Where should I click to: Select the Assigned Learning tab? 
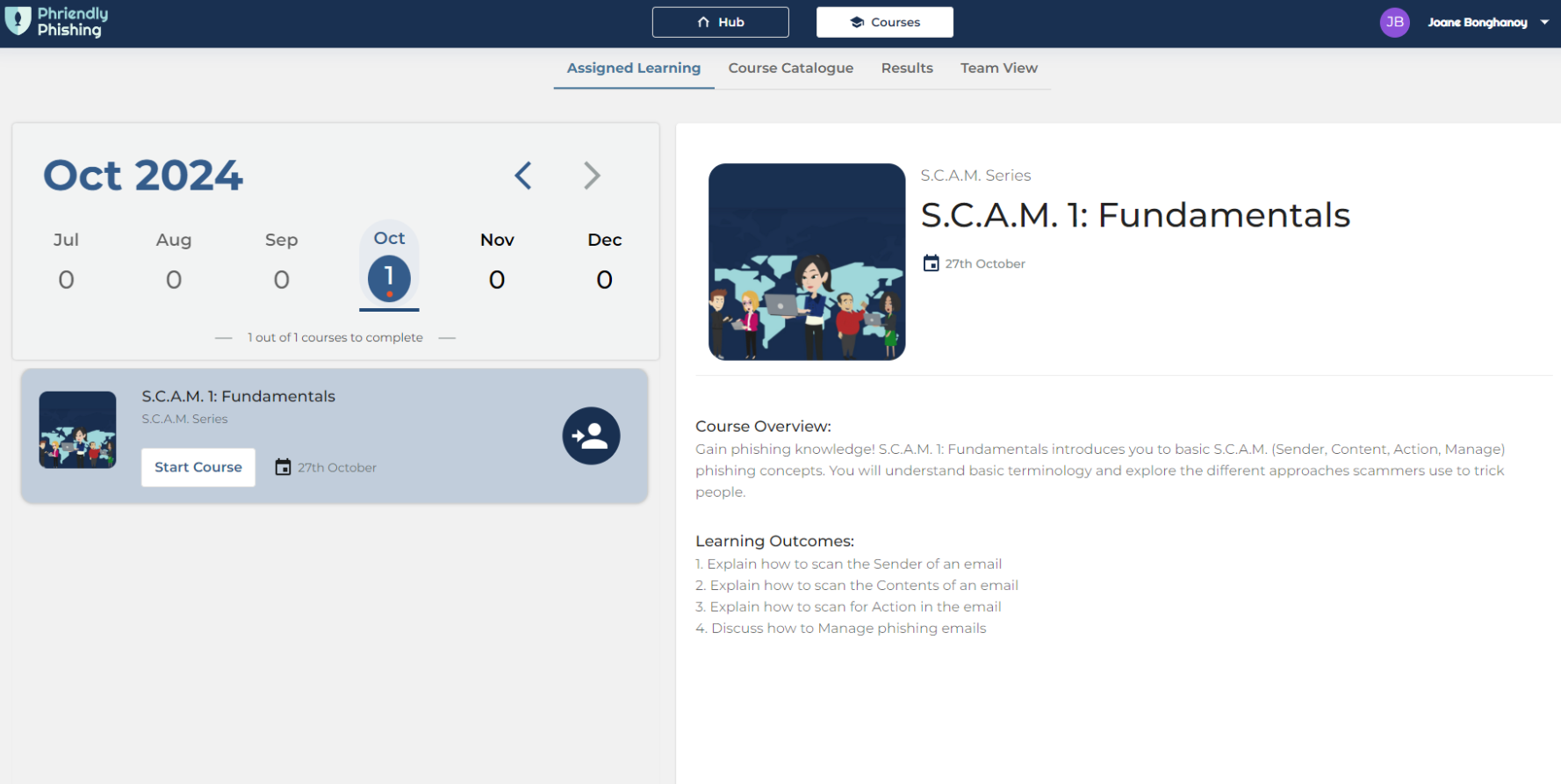pyautogui.click(x=633, y=68)
